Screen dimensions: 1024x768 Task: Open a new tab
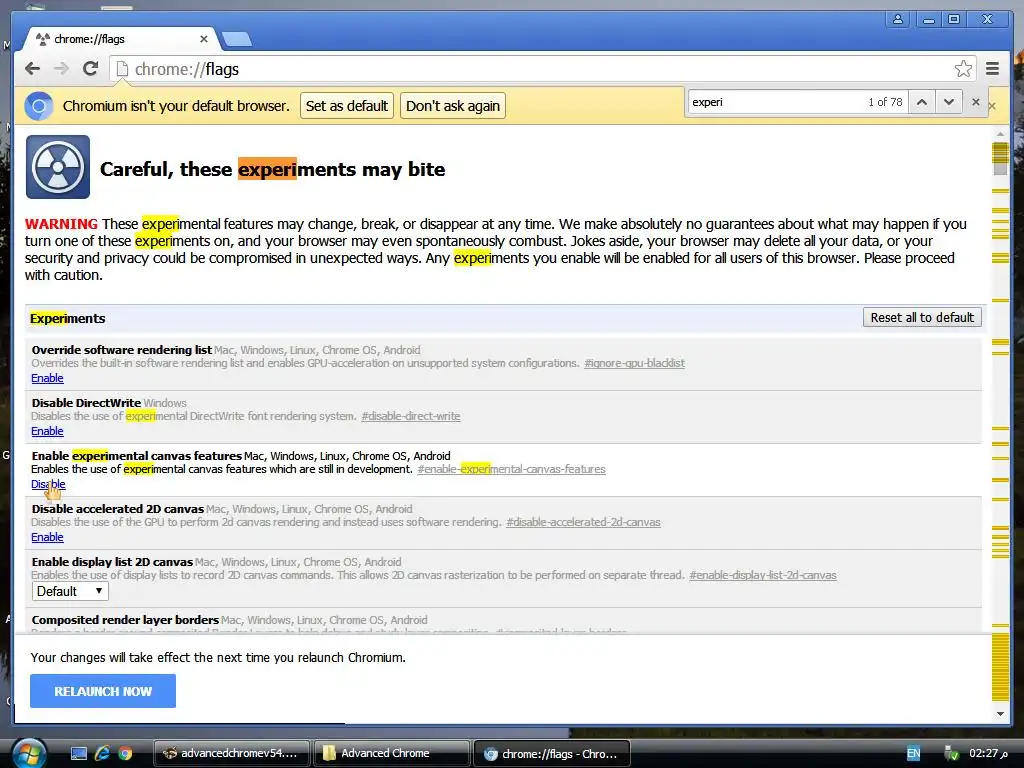[236, 40]
